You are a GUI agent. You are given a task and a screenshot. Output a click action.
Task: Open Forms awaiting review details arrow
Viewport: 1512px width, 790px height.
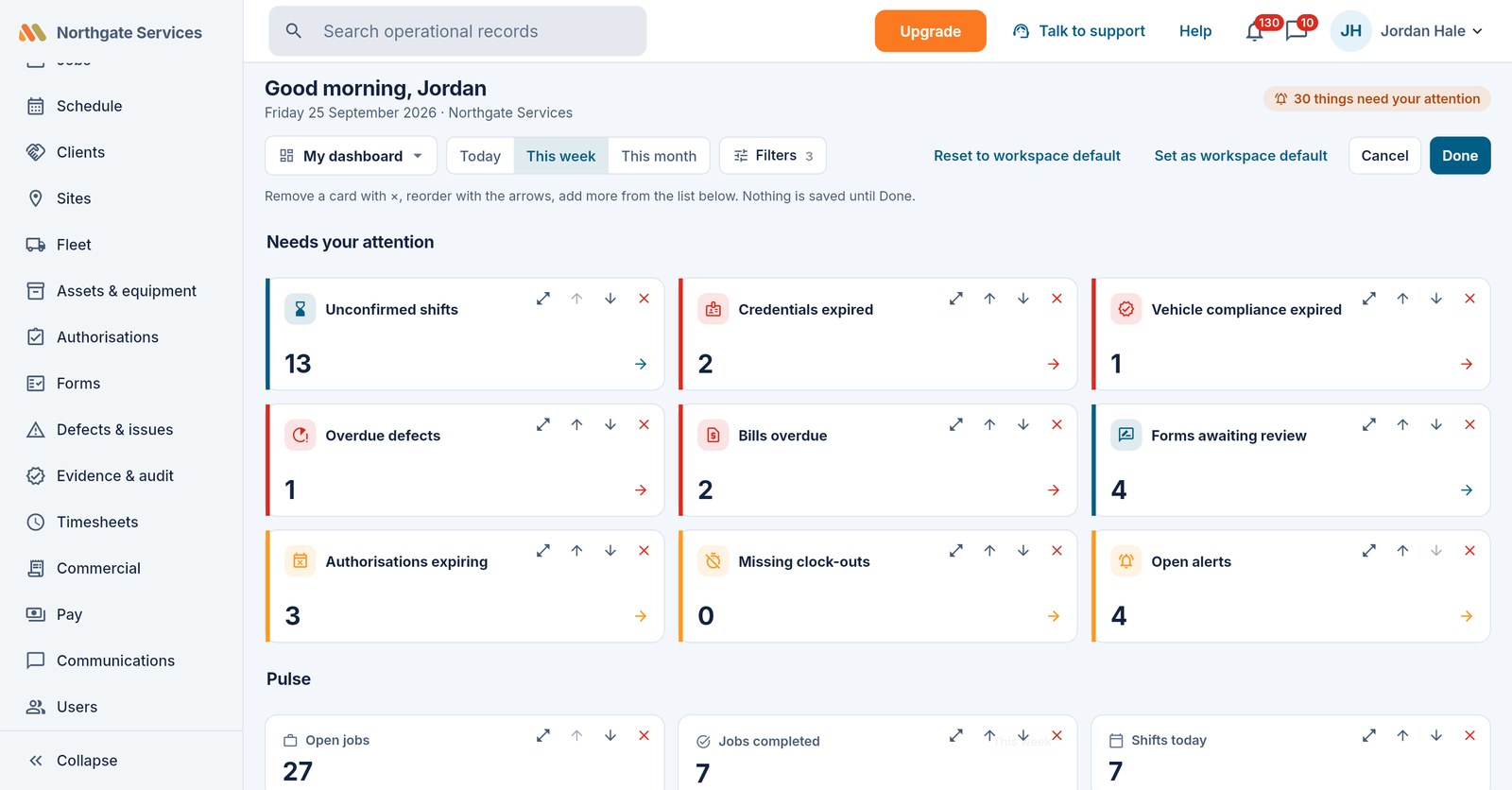[x=1467, y=490]
